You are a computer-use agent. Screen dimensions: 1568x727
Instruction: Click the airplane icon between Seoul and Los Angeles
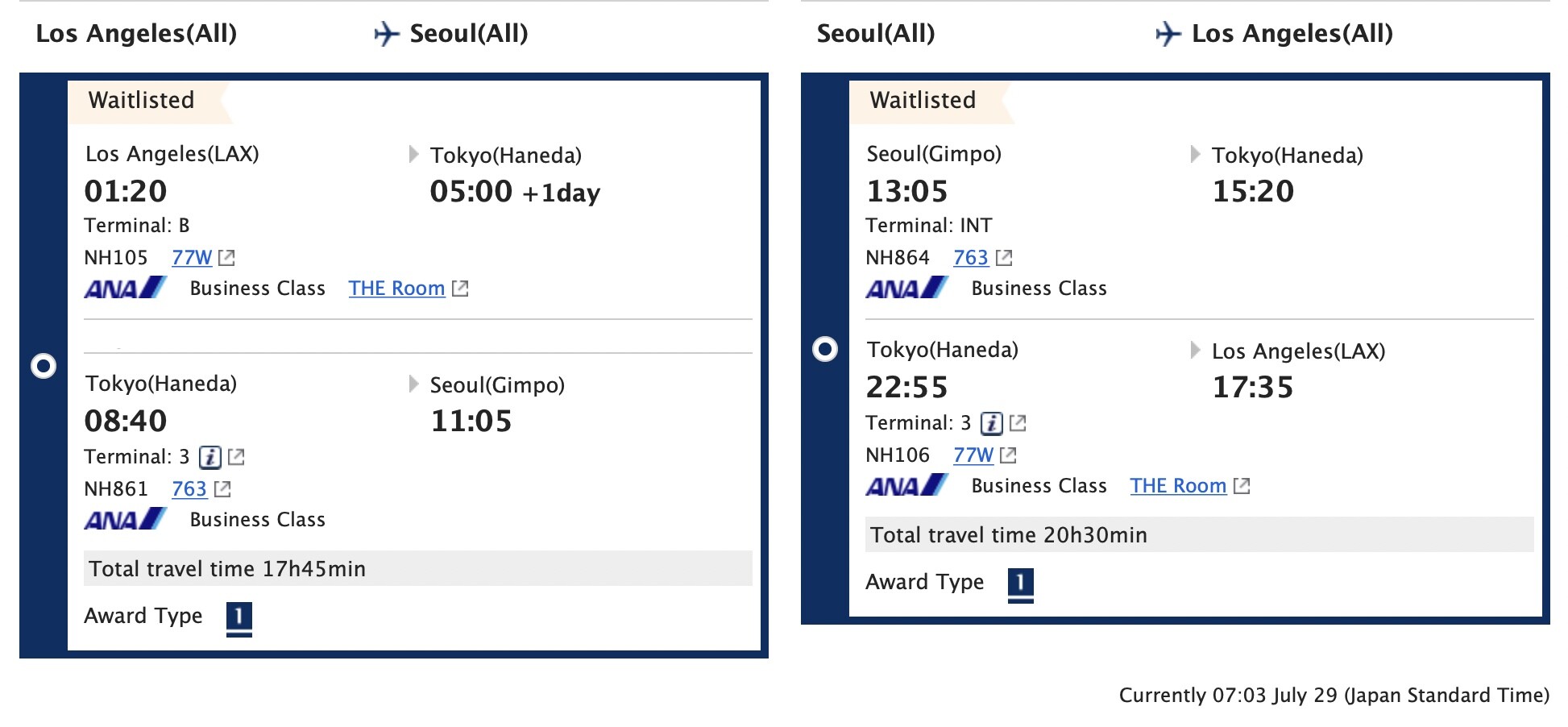click(1169, 34)
